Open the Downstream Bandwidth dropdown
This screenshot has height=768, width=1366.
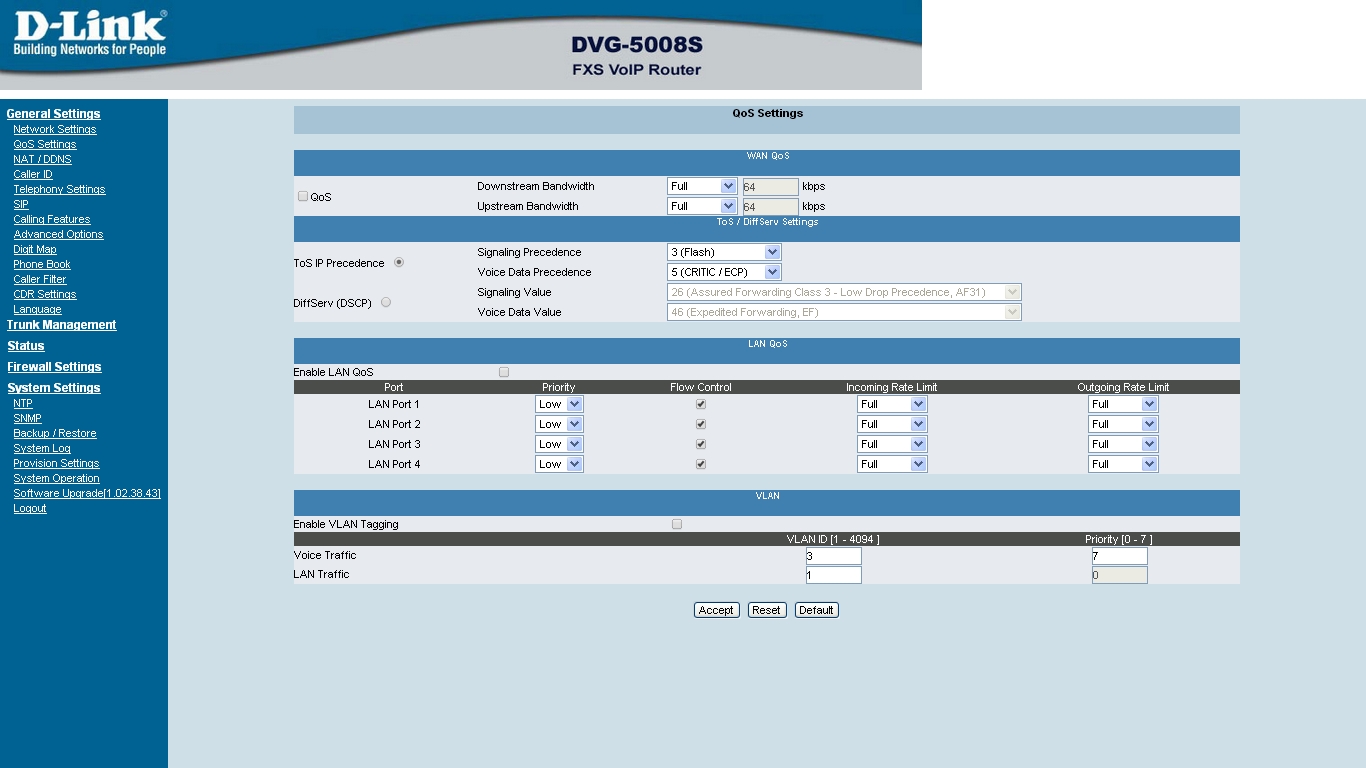[x=701, y=186]
